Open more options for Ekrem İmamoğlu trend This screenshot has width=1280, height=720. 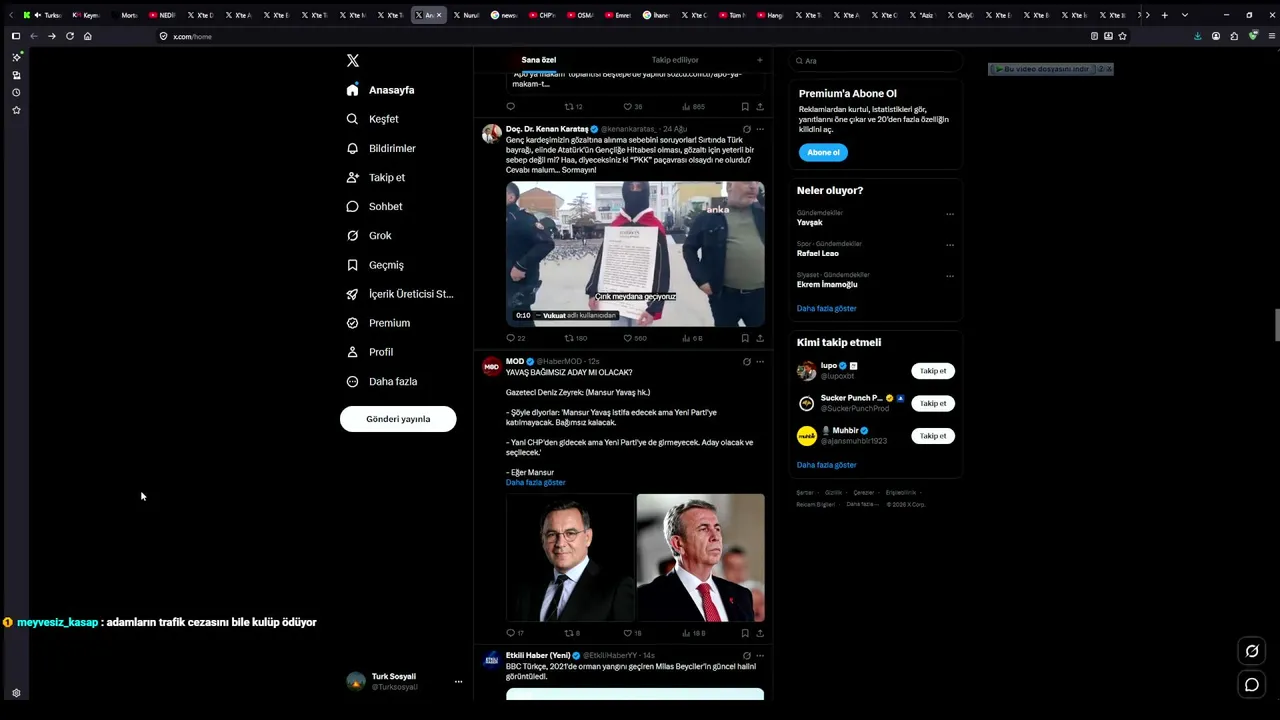[950, 276]
